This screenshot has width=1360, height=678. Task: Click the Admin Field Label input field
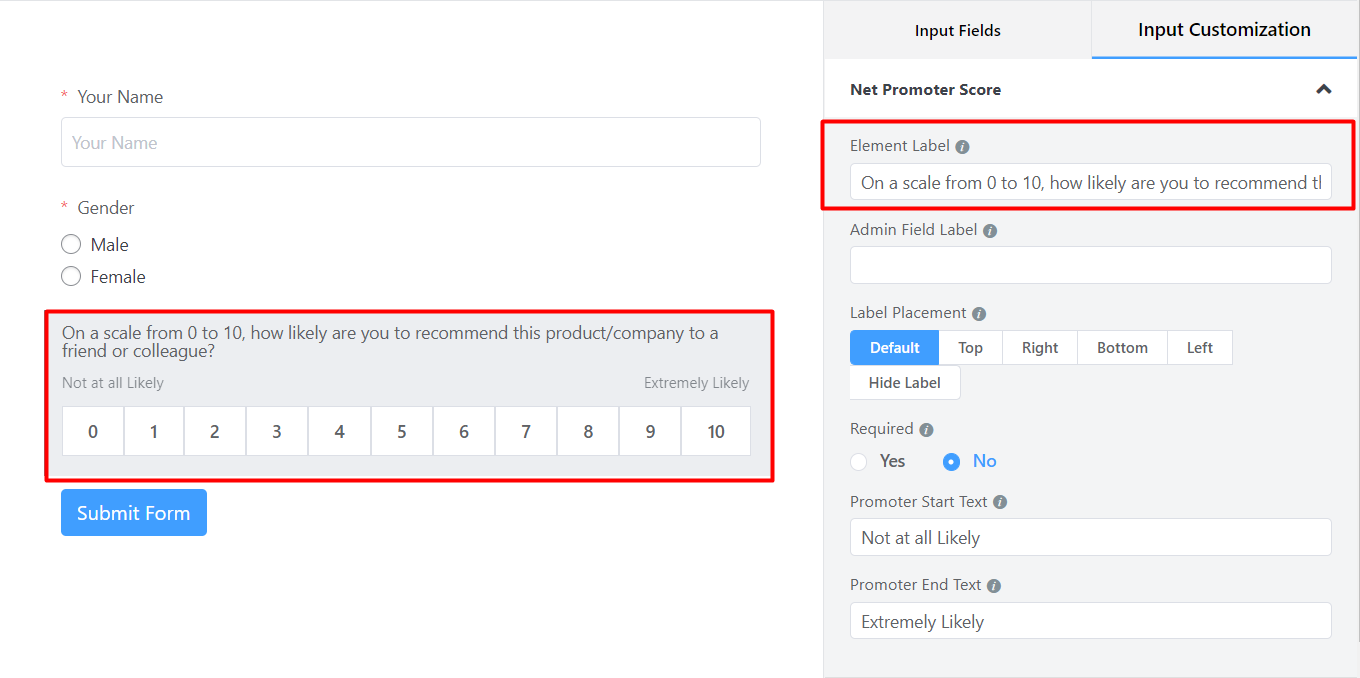[1090, 264]
